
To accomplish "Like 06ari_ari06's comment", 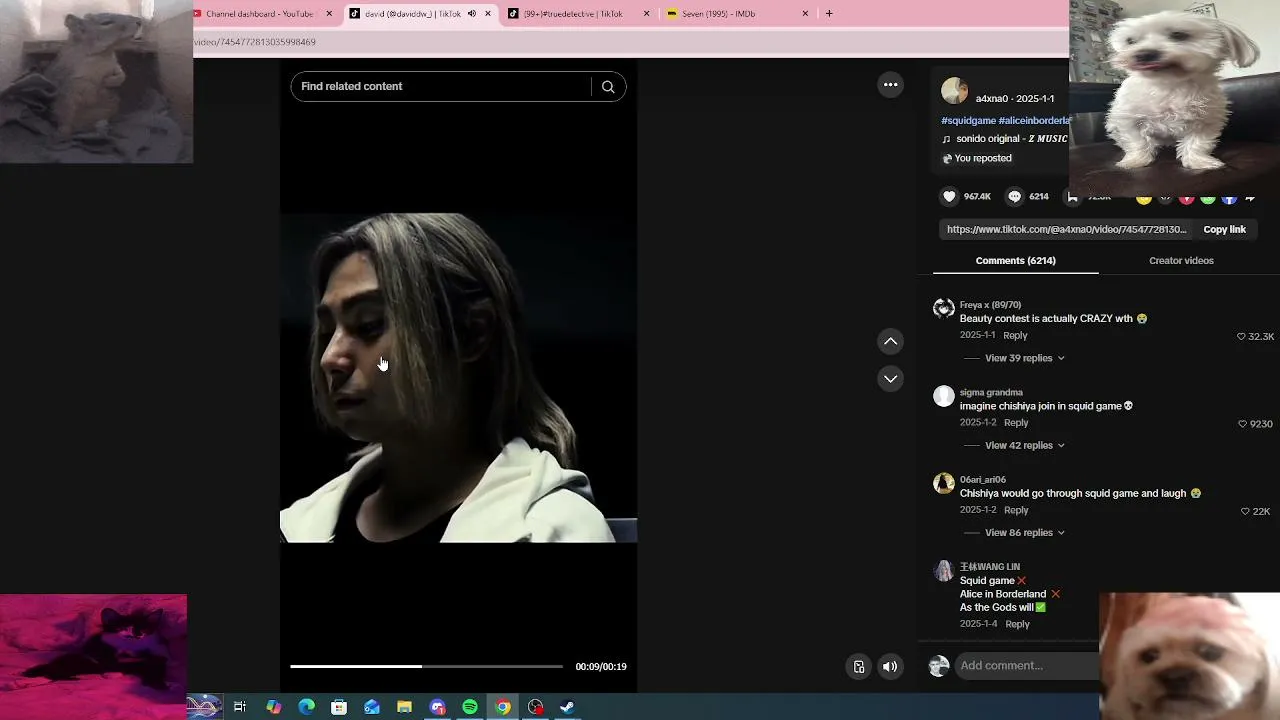I will point(1245,511).
